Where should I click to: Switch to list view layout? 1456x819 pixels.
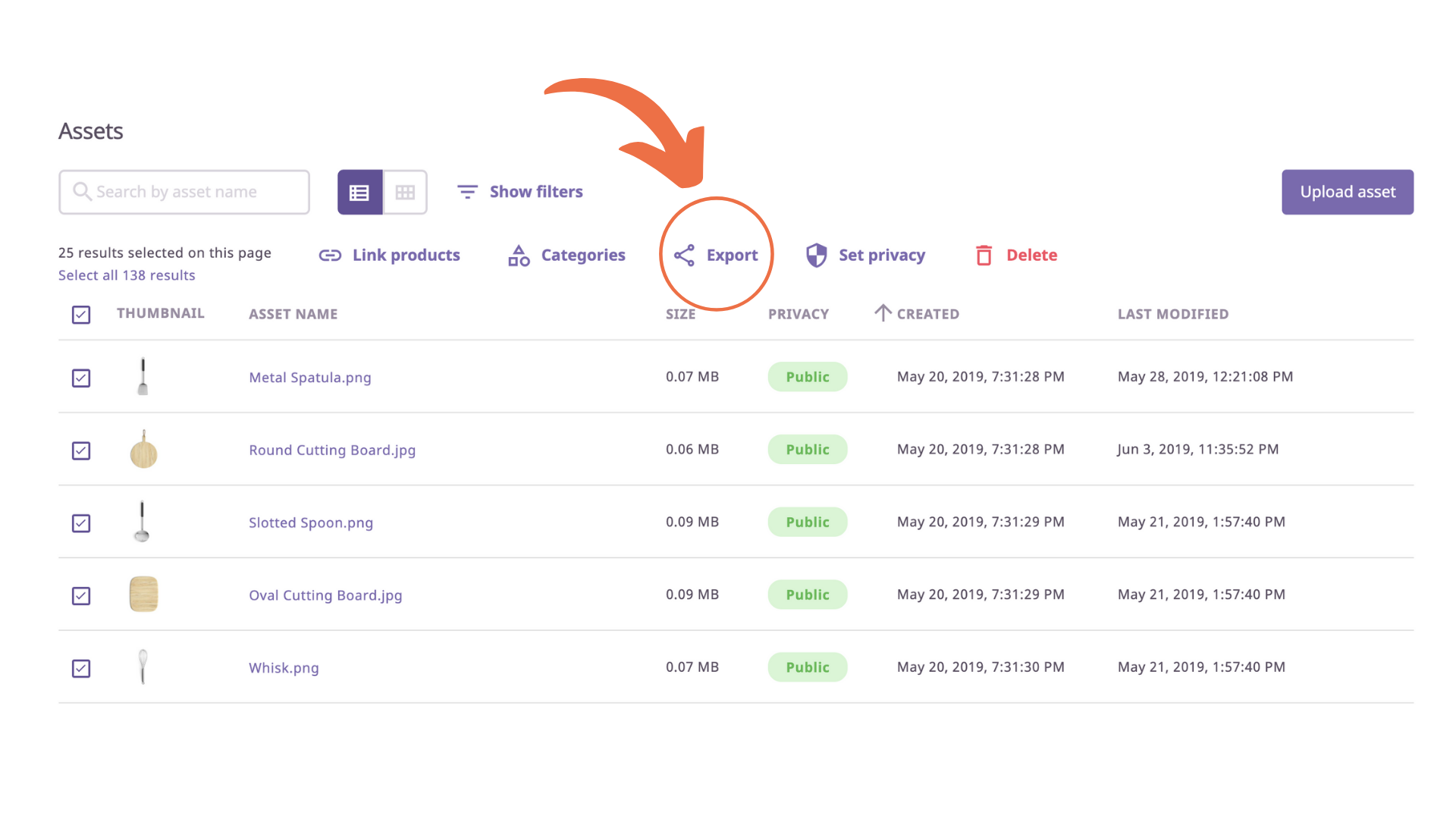[x=359, y=193]
